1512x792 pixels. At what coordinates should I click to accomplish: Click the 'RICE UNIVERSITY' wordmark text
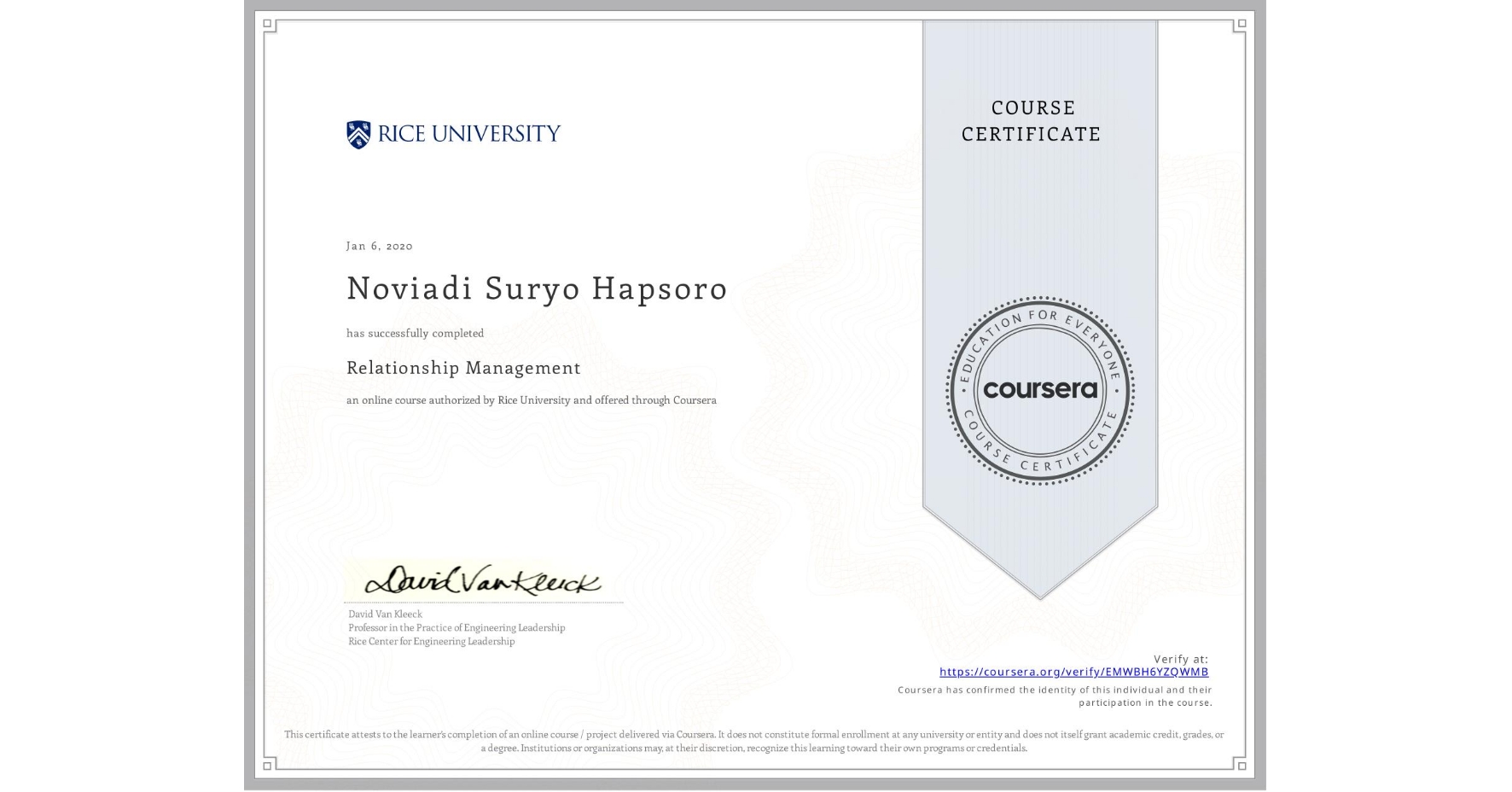point(468,134)
